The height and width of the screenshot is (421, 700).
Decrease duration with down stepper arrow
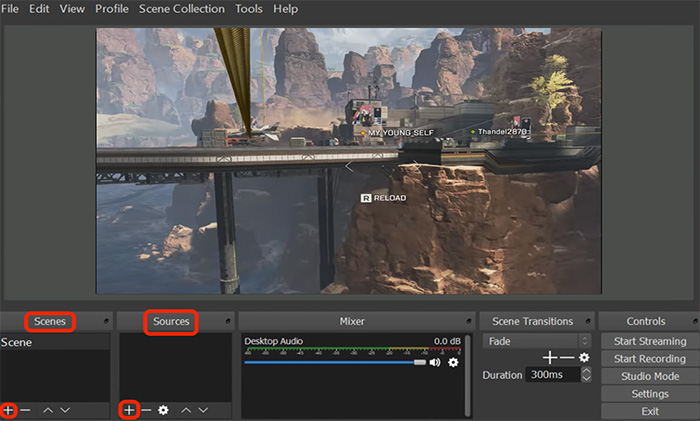coord(586,378)
